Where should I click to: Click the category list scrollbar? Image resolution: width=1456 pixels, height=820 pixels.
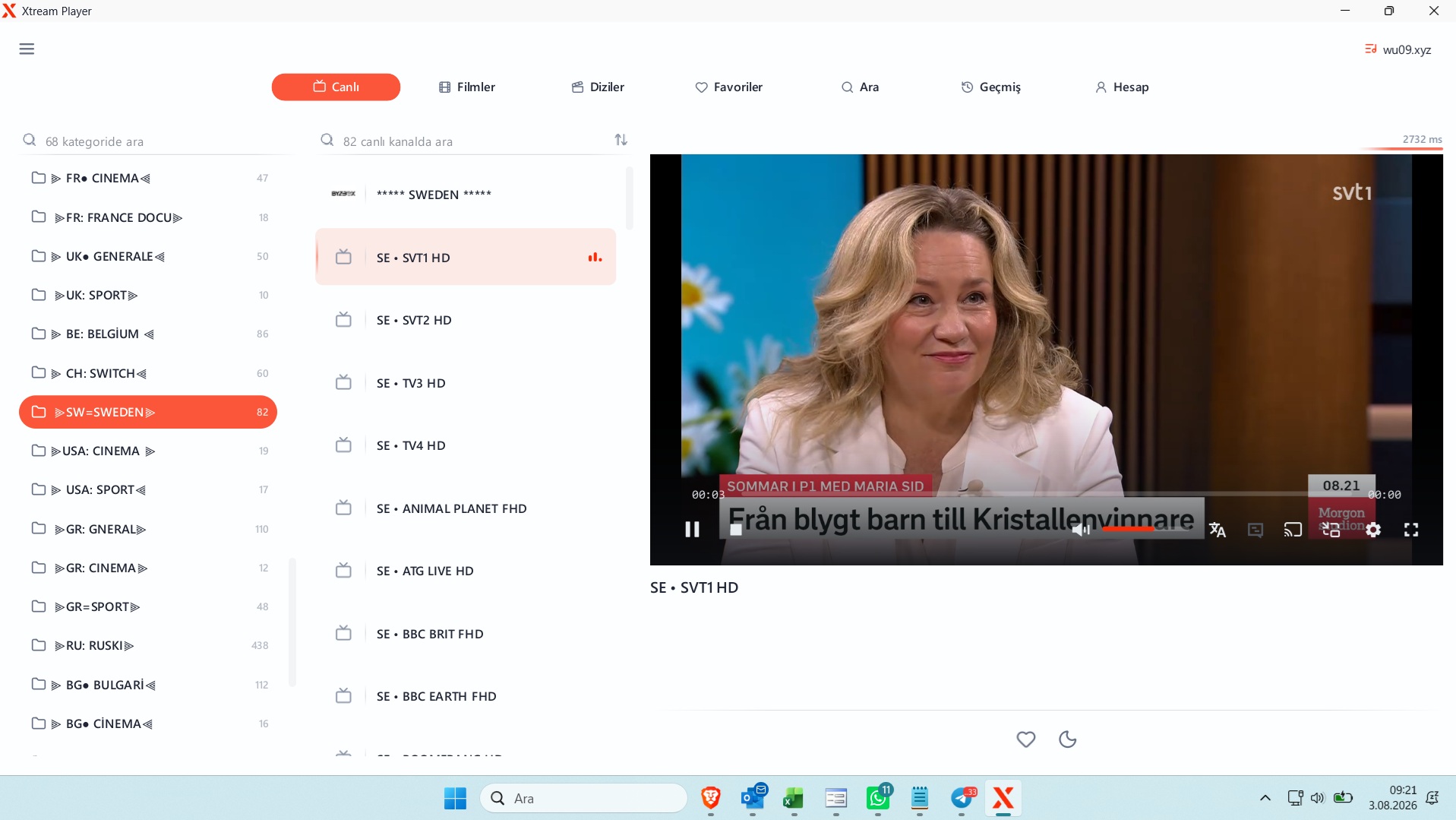pos(292,622)
